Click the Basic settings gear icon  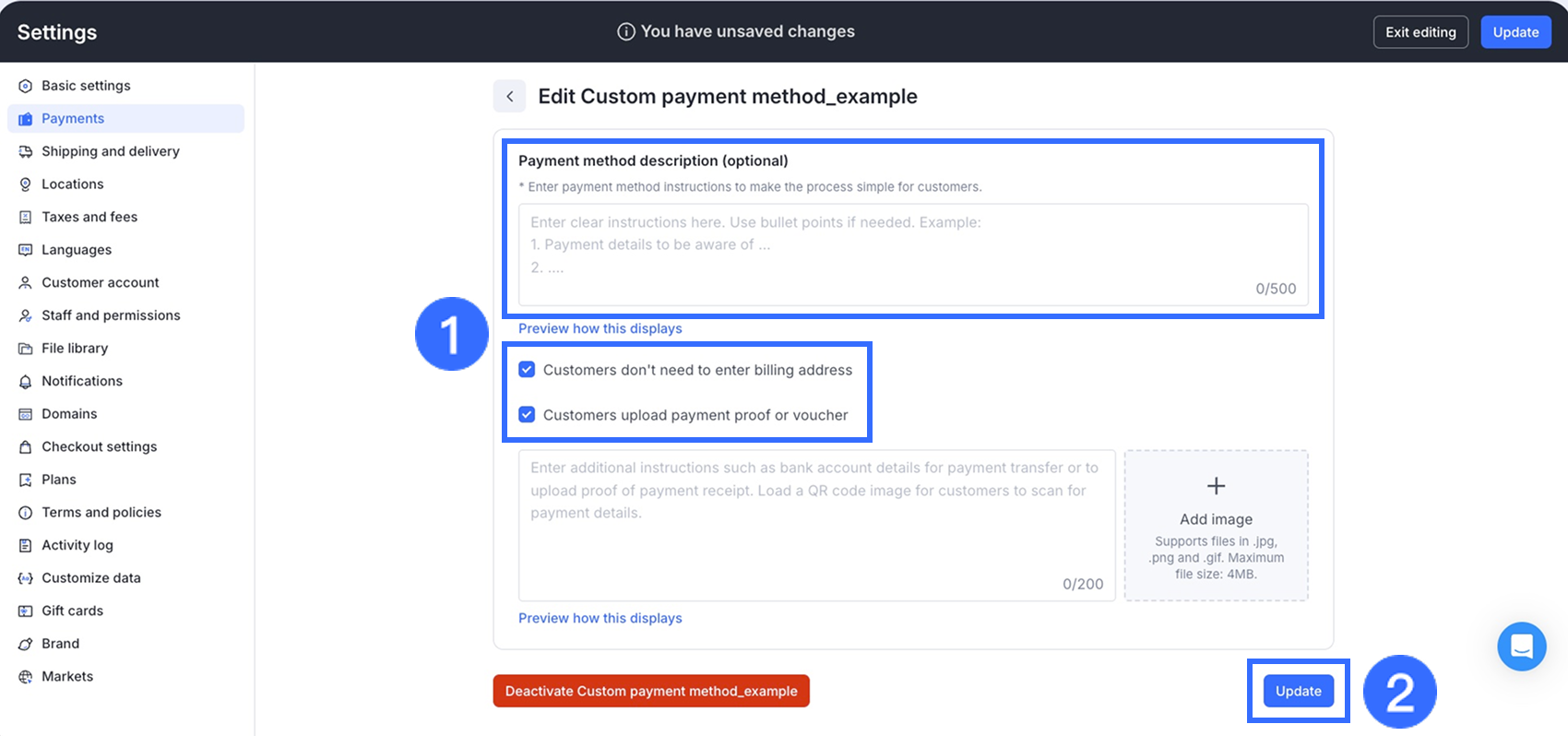pyautogui.click(x=26, y=86)
